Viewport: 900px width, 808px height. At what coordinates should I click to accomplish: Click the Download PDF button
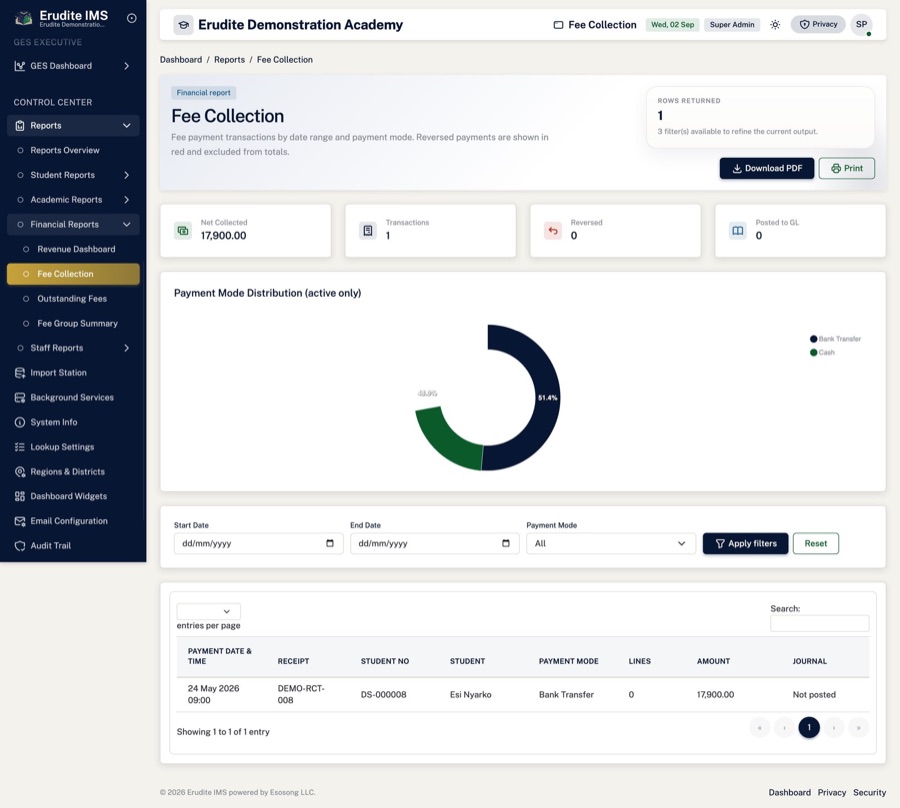767,168
